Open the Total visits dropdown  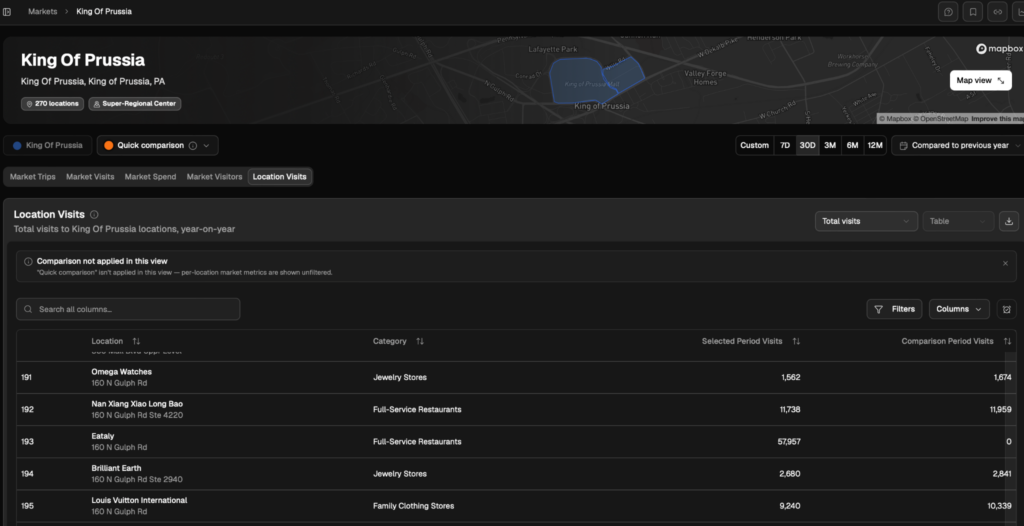(x=866, y=221)
